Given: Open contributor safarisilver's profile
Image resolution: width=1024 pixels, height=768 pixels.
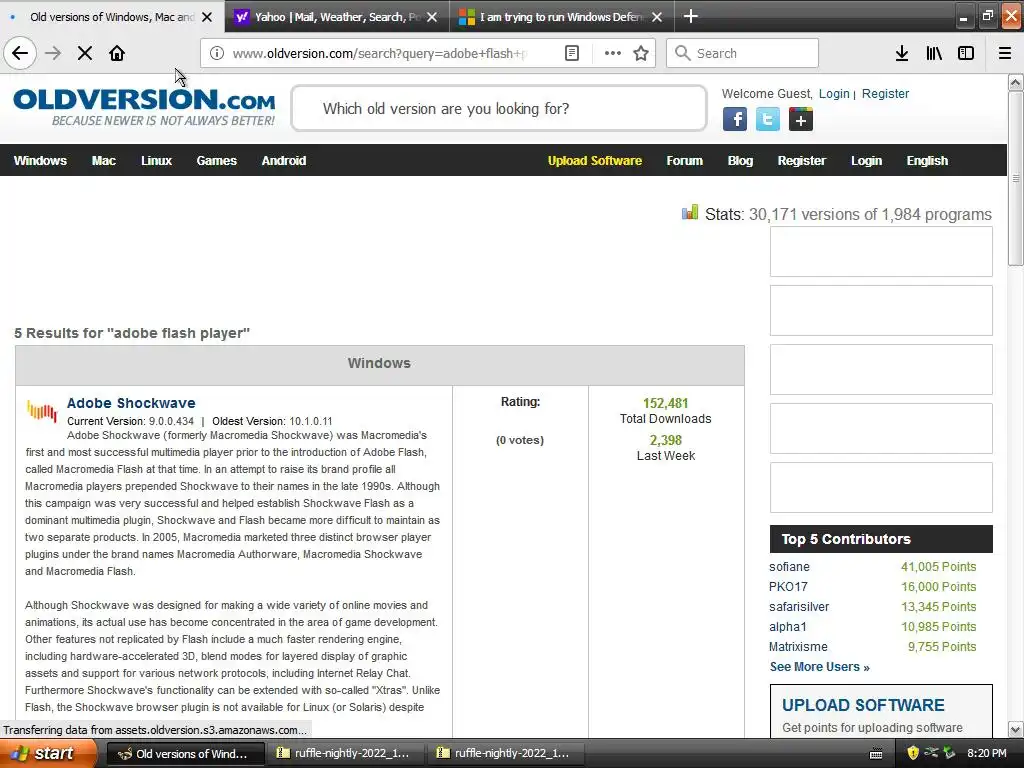Looking at the screenshot, I should tap(799, 607).
